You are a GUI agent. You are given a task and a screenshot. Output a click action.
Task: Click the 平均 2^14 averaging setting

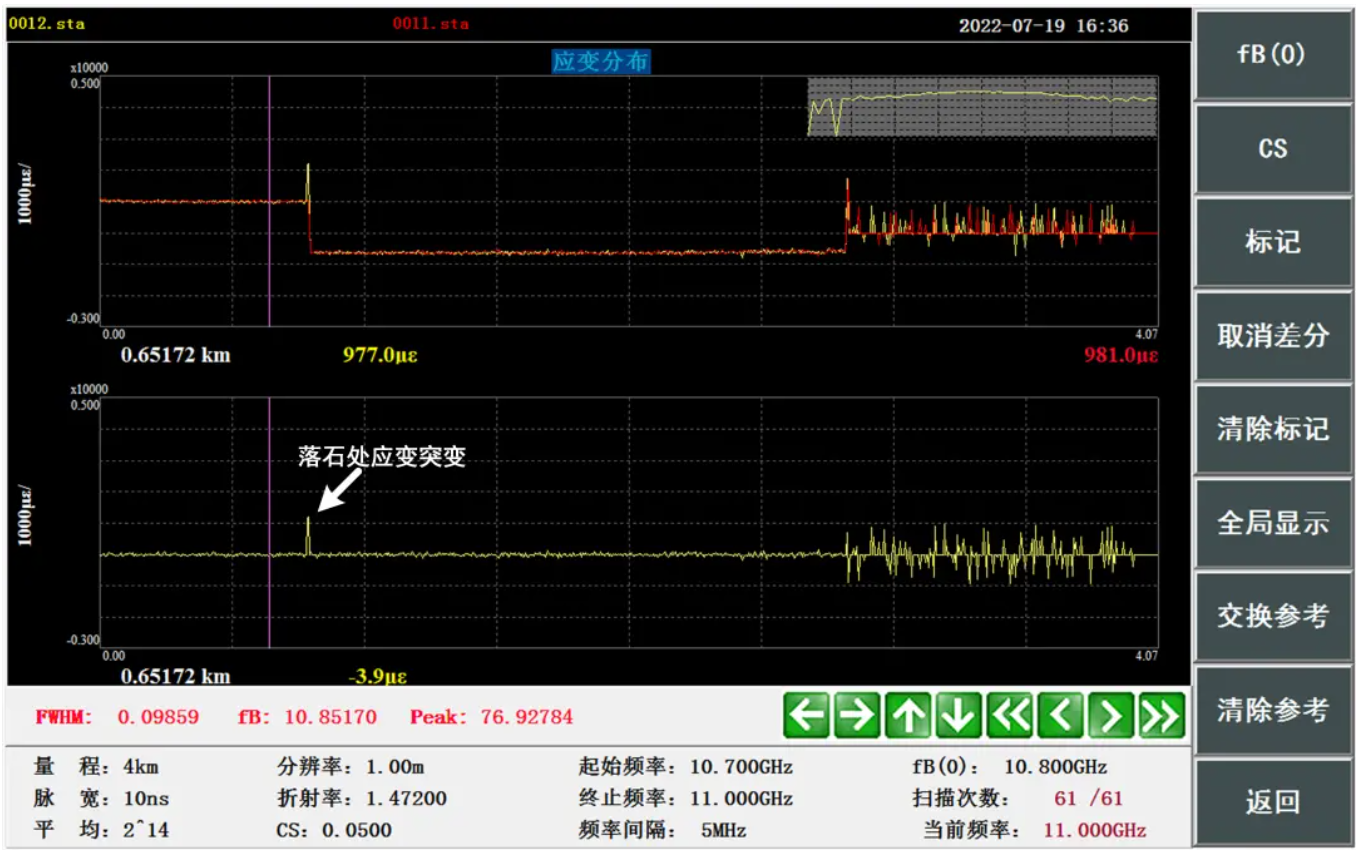101,830
